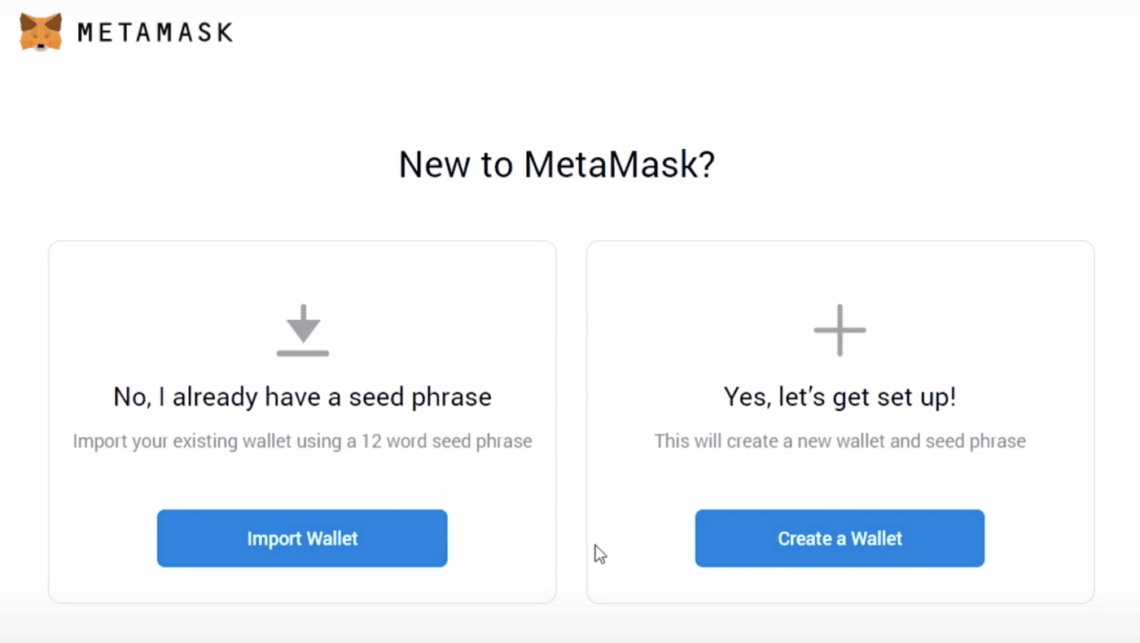Choose to import an existing wallet
This screenshot has height=643, width=1140.
[302, 538]
